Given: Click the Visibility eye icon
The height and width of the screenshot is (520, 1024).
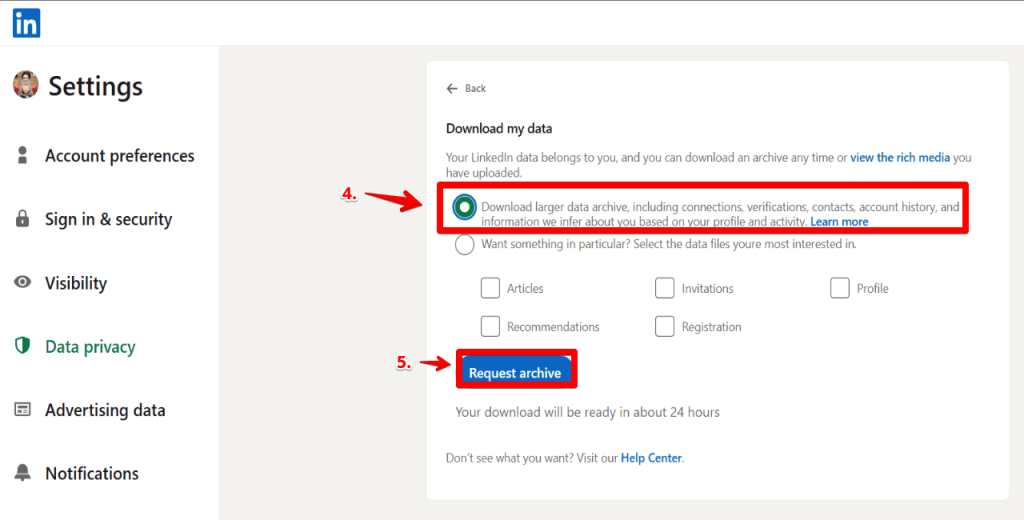Looking at the screenshot, I should [23, 282].
